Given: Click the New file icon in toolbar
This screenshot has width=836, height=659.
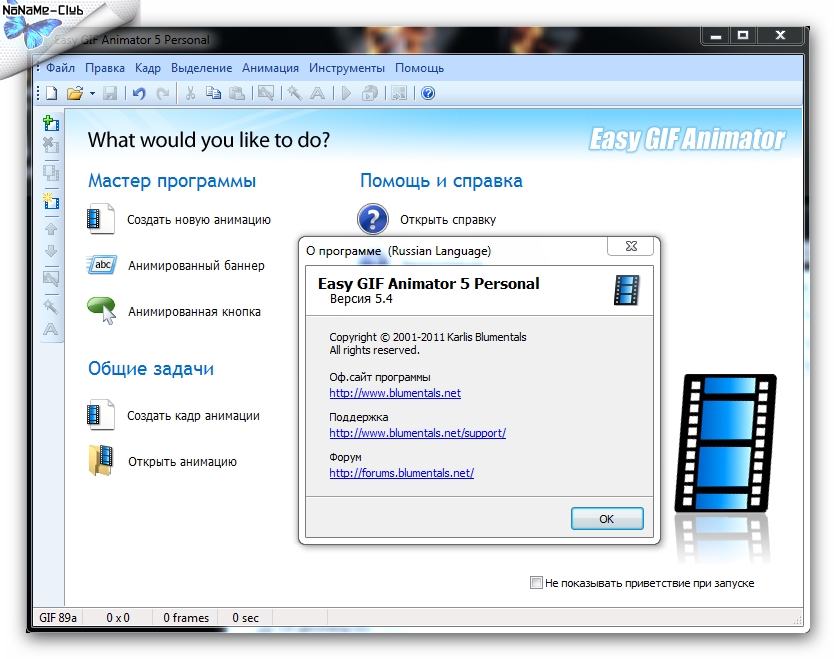Looking at the screenshot, I should [x=51, y=93].
